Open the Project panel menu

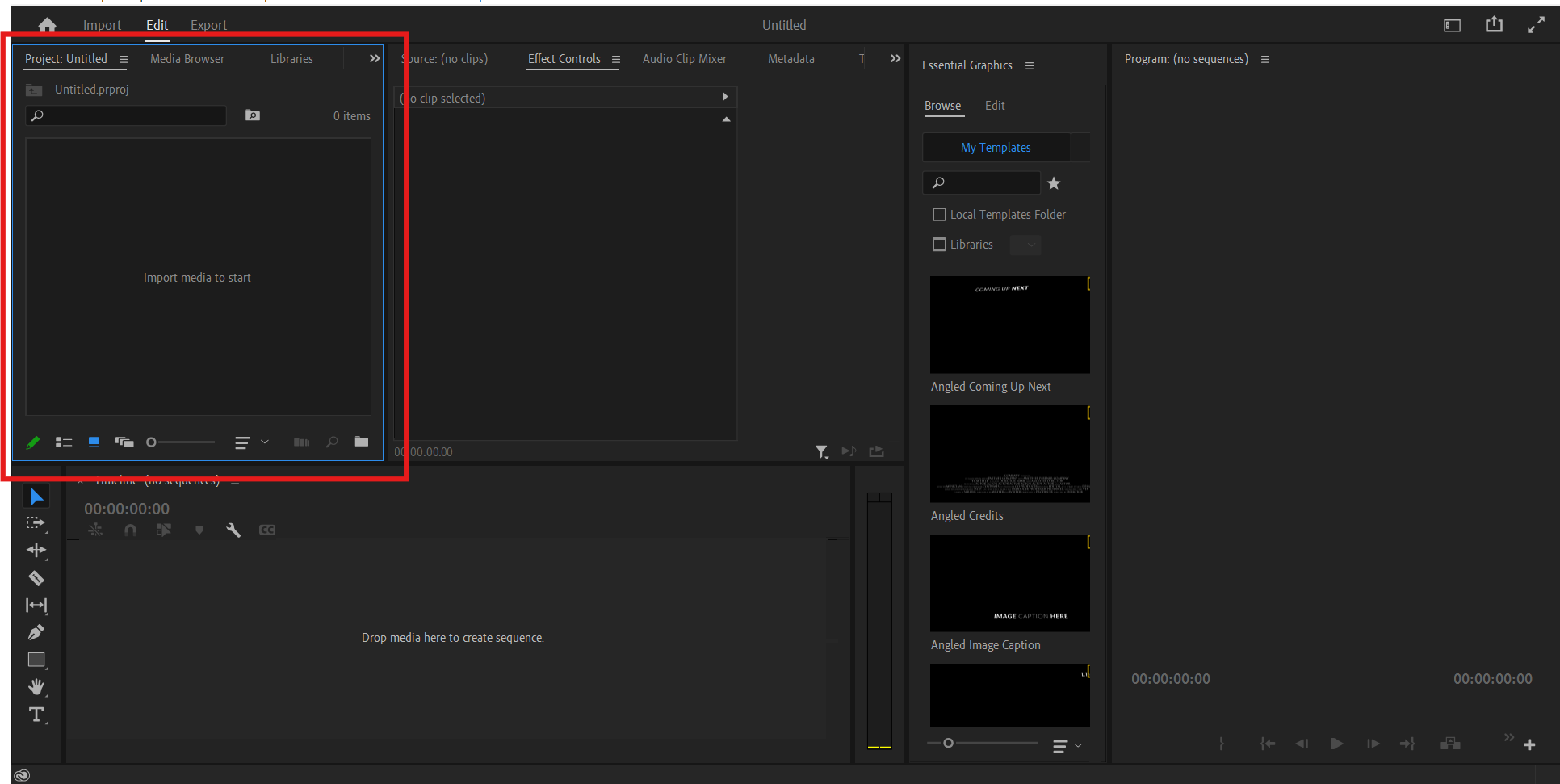point(124,59)
